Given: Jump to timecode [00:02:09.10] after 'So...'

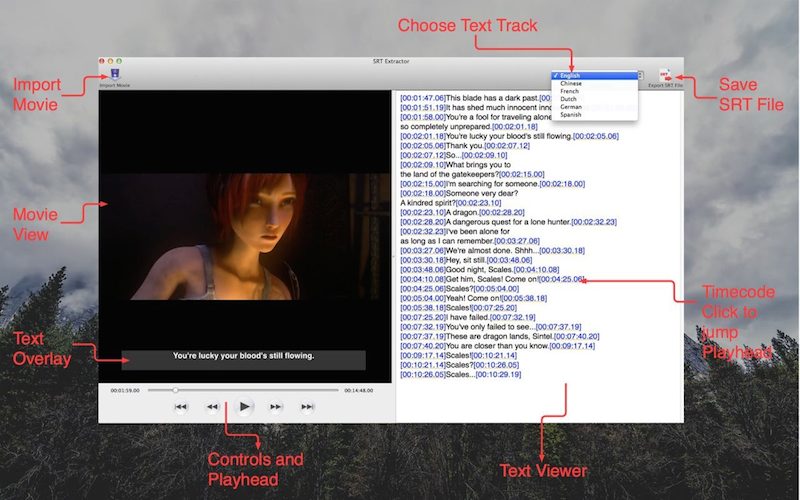Looking at the screenshot, I should 484,155.
